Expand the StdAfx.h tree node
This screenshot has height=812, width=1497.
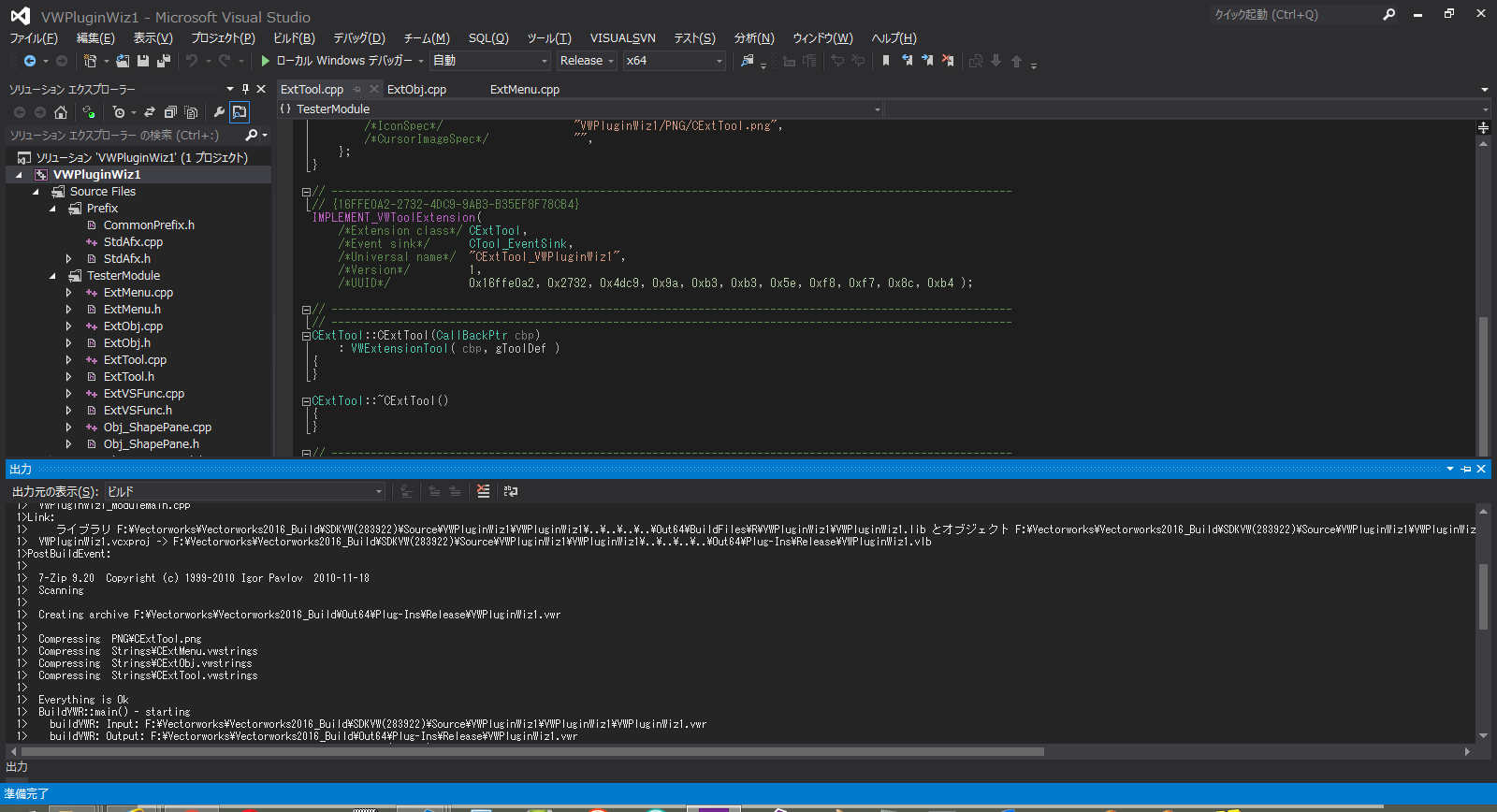click(x=68, y=259)
